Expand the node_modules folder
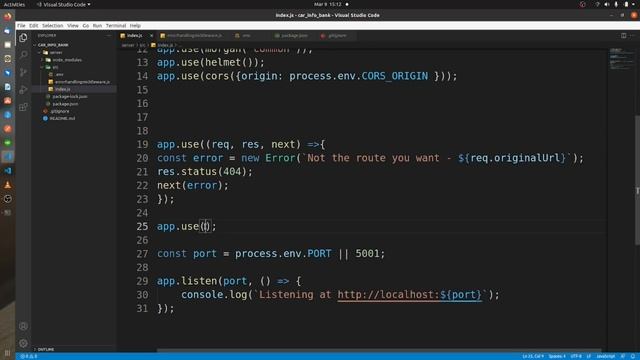 click(67, 60)
